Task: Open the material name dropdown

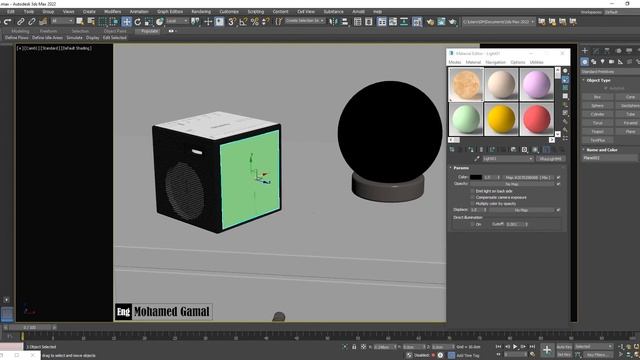Action: point(508,158)
